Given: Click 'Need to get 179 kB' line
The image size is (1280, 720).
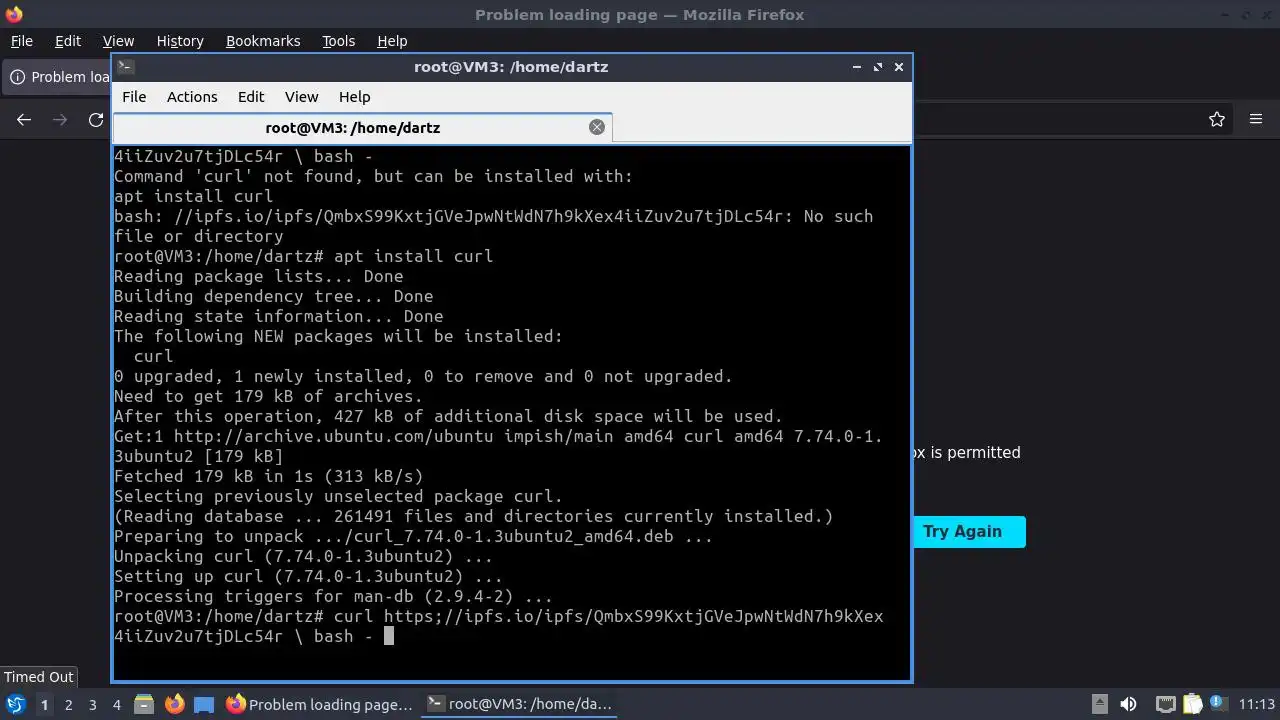Looking at the screenshot, I should [269, 396].
